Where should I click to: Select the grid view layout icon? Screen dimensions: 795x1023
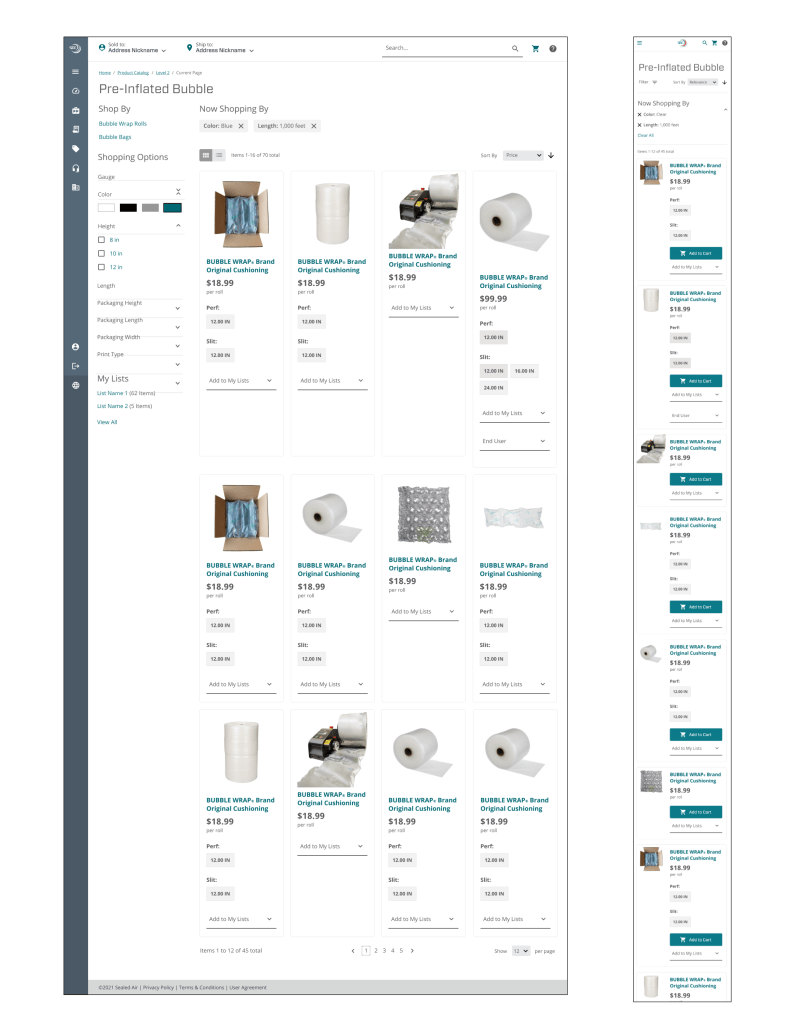tap(206, 155)
